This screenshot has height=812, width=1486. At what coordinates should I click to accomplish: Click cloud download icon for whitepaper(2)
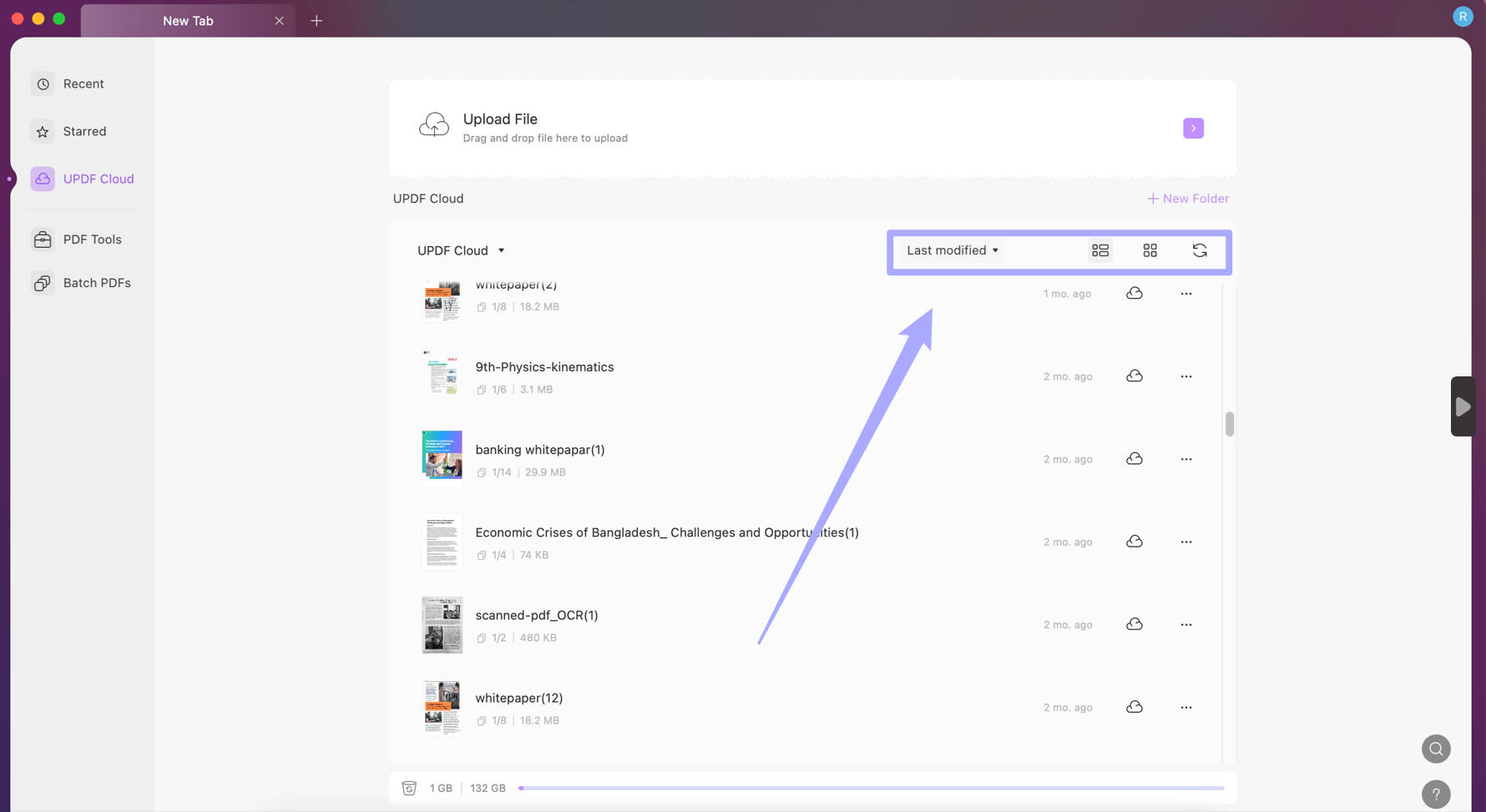tap(1135, 293)
